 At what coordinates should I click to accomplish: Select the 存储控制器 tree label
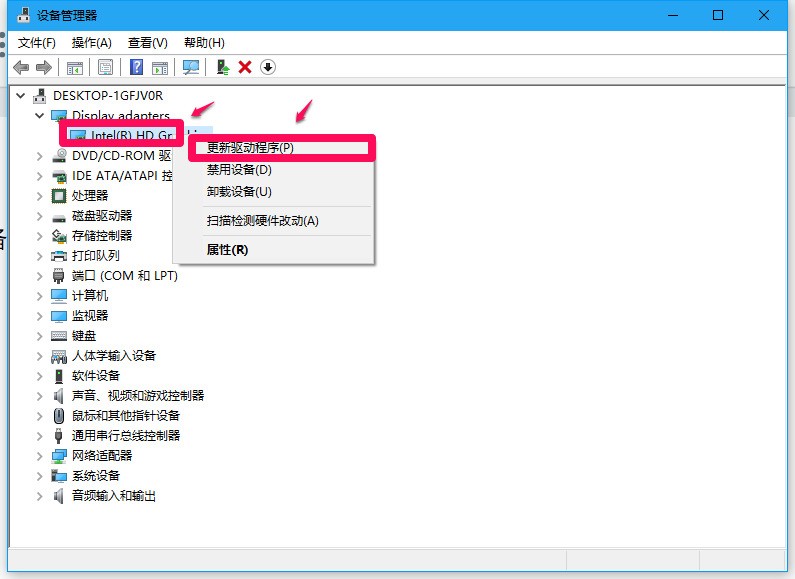pos(102,236)
